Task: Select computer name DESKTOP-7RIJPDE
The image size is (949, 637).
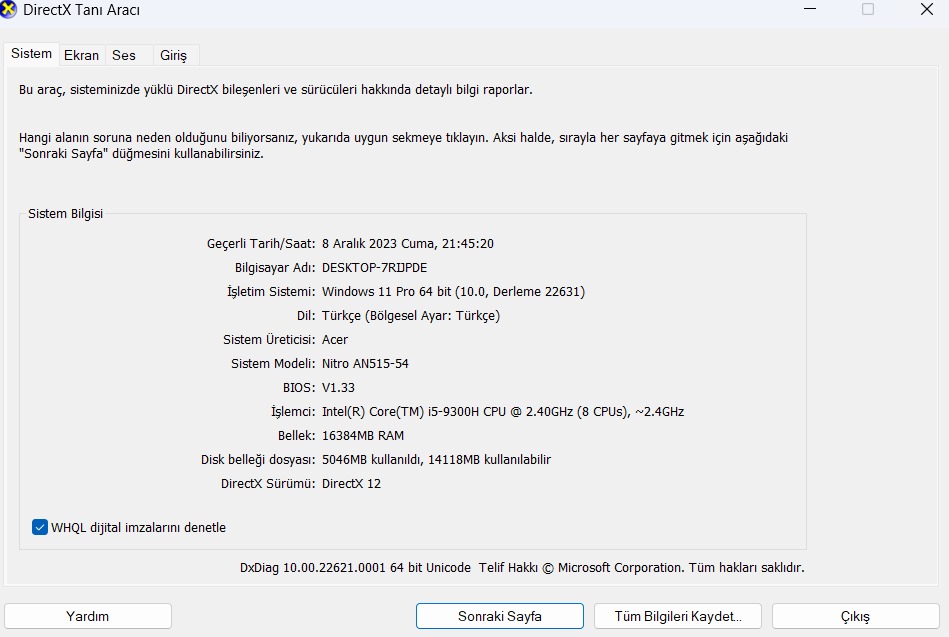Action: click(375, 268)
